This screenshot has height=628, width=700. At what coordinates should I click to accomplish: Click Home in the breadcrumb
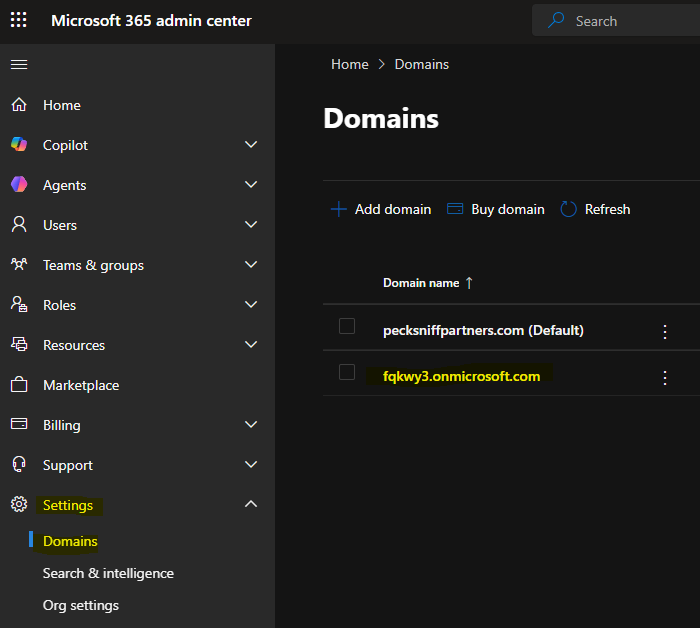[350, 64]
